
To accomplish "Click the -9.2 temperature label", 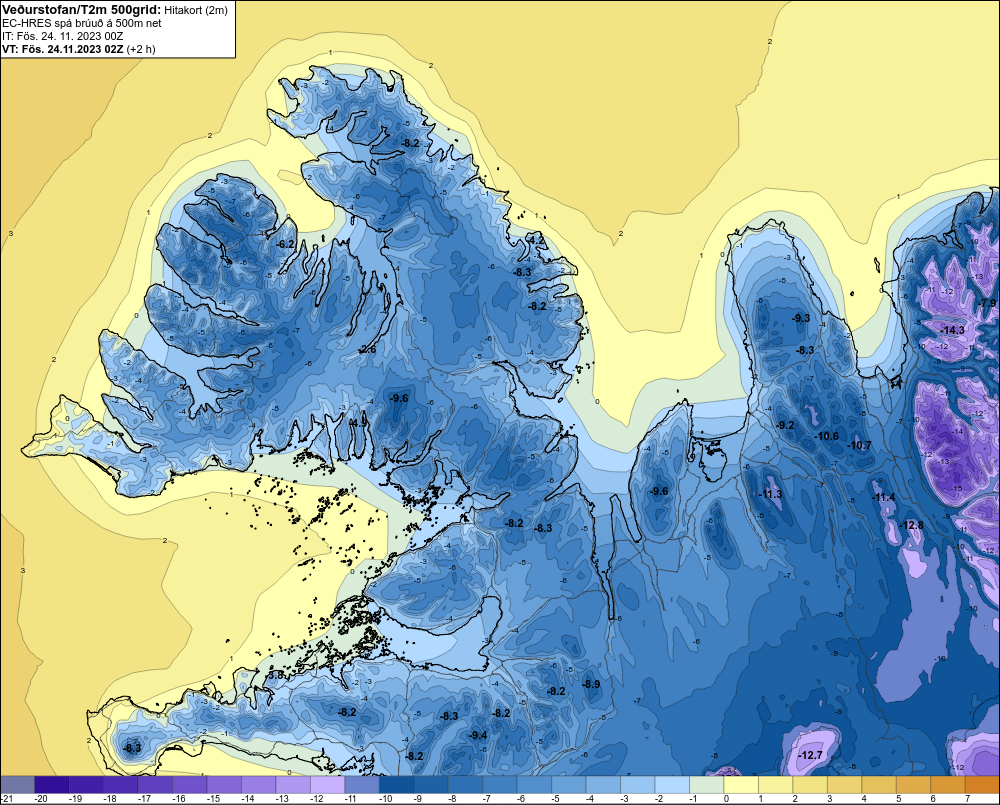I will click(x=785, y=425).
